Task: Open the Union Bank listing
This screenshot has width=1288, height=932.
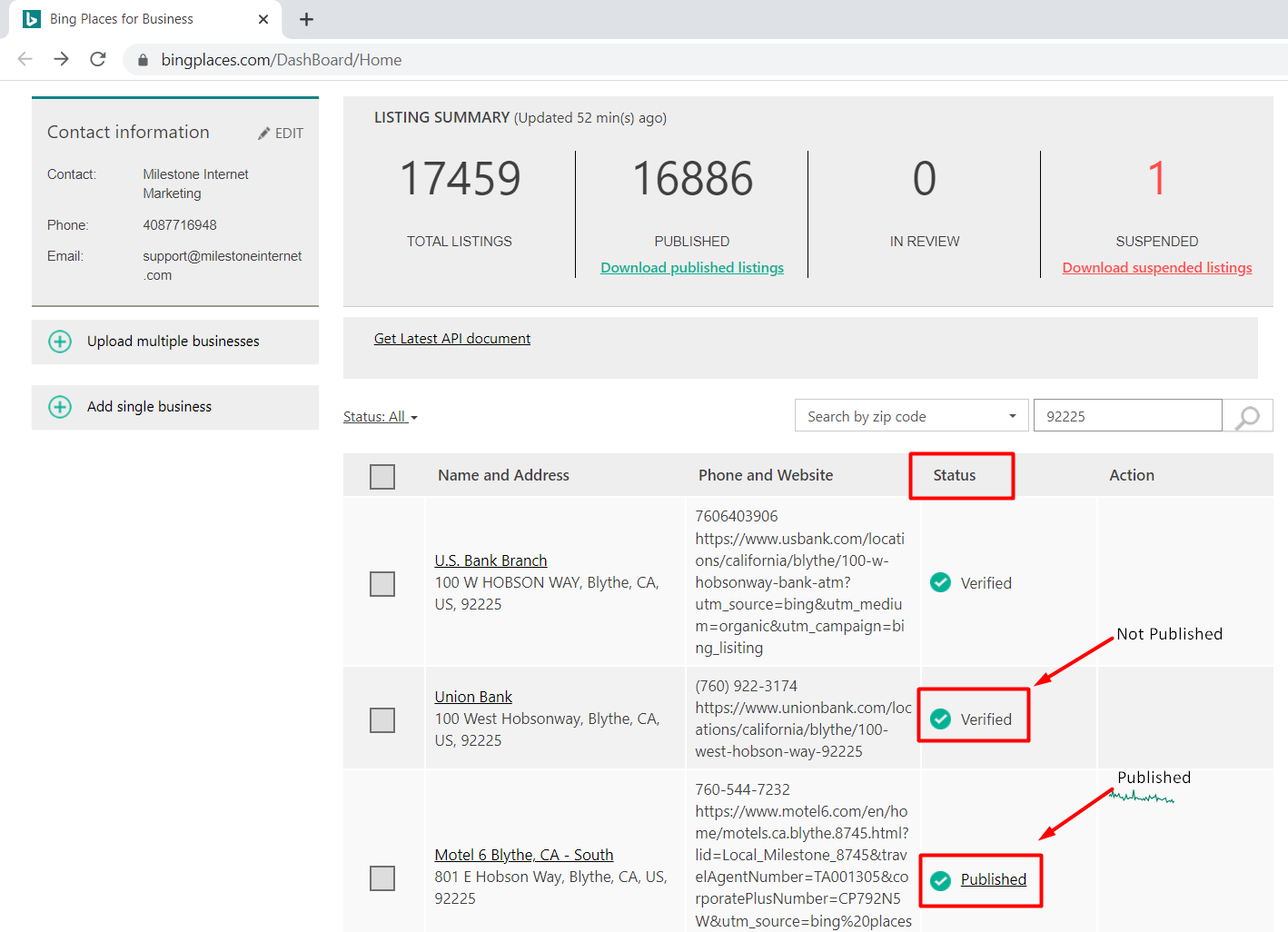Action: point(473,697)
